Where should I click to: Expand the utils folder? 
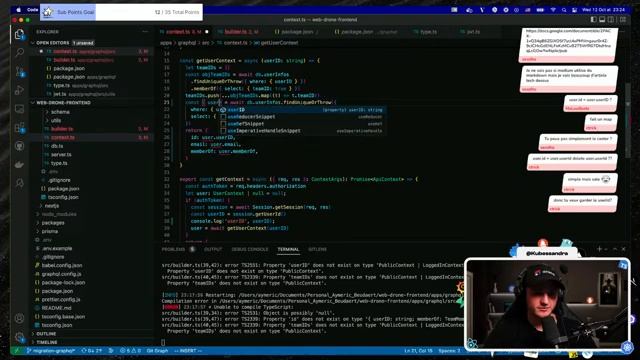[56, 120]
